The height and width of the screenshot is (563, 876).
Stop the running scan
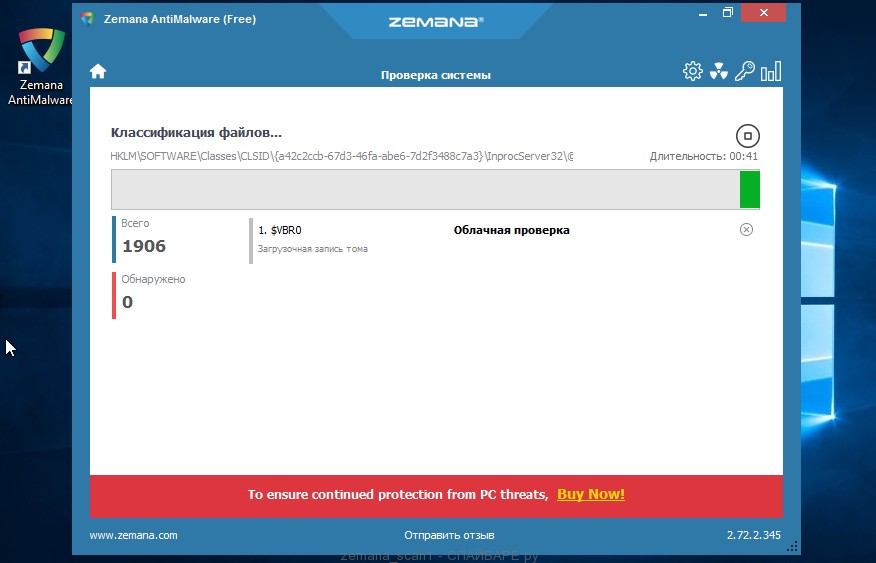point(748,136)
